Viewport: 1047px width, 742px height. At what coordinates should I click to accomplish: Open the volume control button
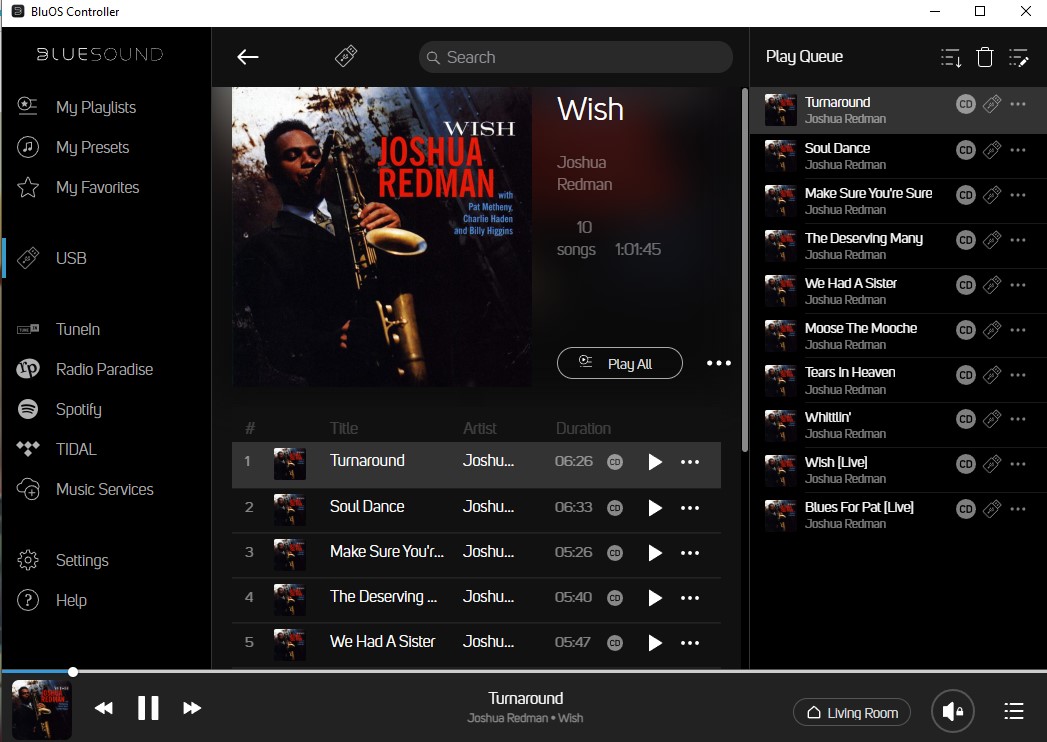click(x=953, y=711)
